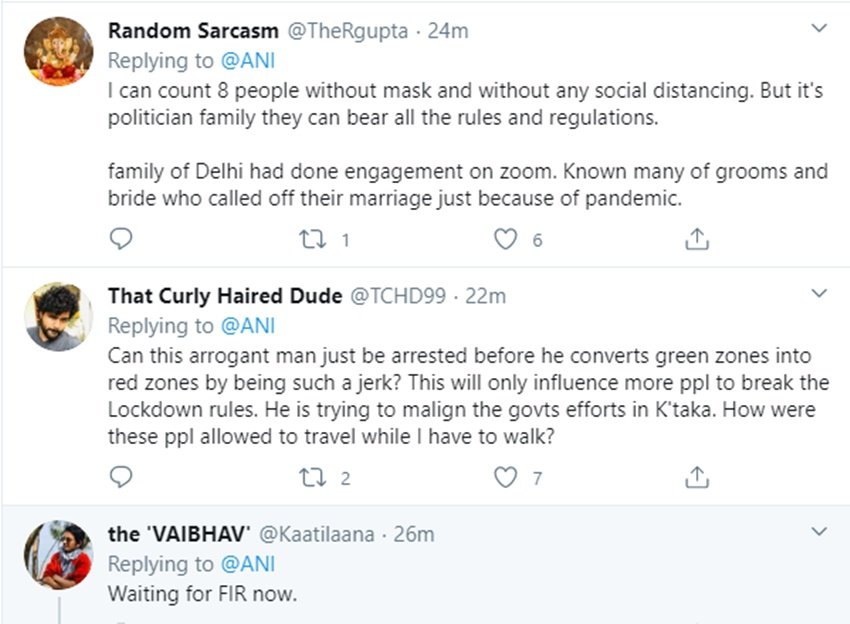The width and height of the screenshot is (850, 624).
Task: Like Random Sarcasm's tweet
Action: 507,239
